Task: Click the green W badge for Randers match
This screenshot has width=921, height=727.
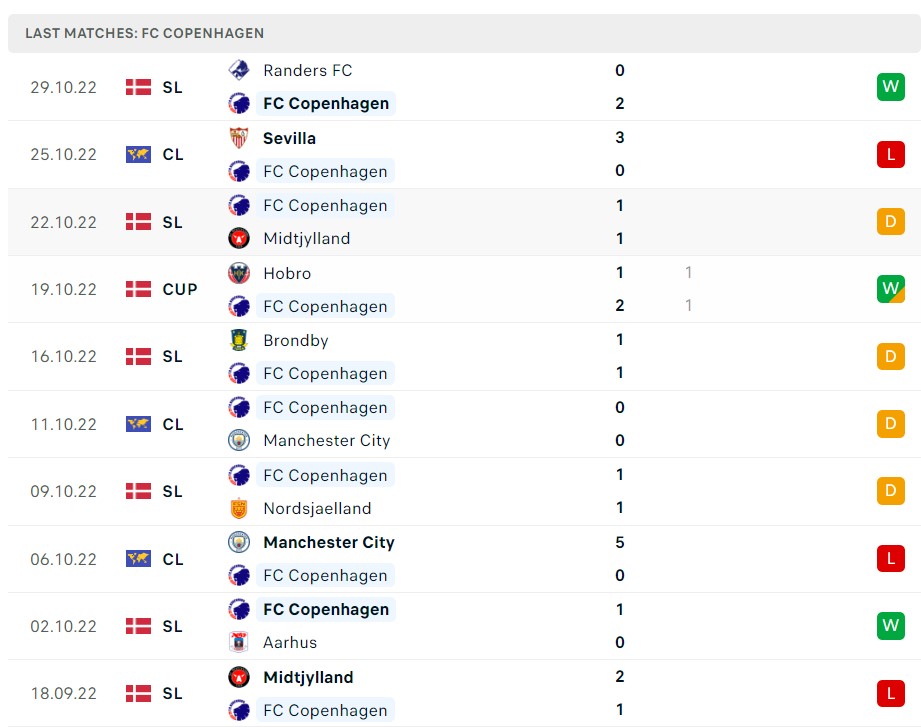Action: click(x=890, y=87)
